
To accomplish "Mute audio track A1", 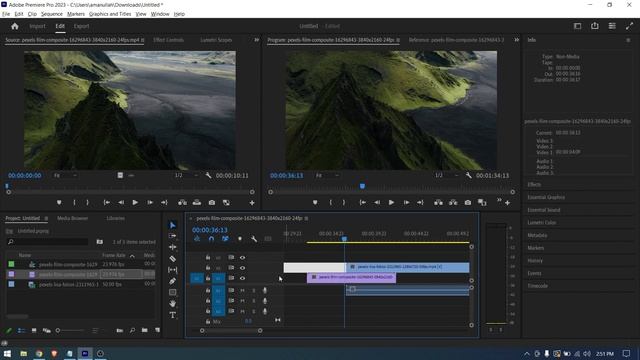I will pos(242,290).
